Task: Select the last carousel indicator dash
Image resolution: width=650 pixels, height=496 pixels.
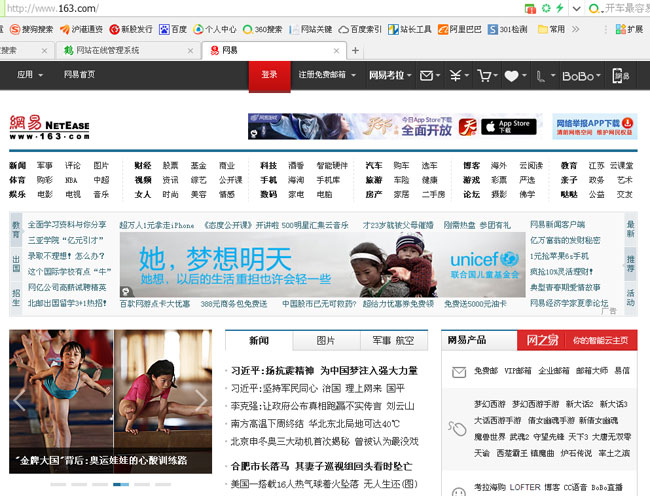Action: [163, 484]
